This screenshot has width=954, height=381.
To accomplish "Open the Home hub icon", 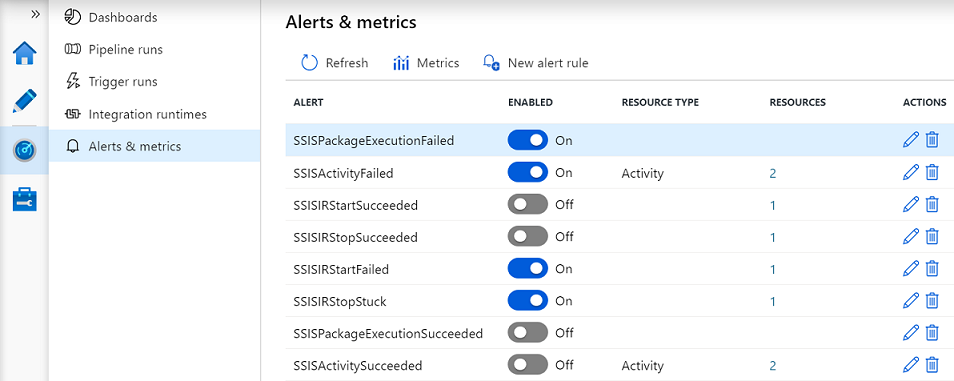I will 25,54.
